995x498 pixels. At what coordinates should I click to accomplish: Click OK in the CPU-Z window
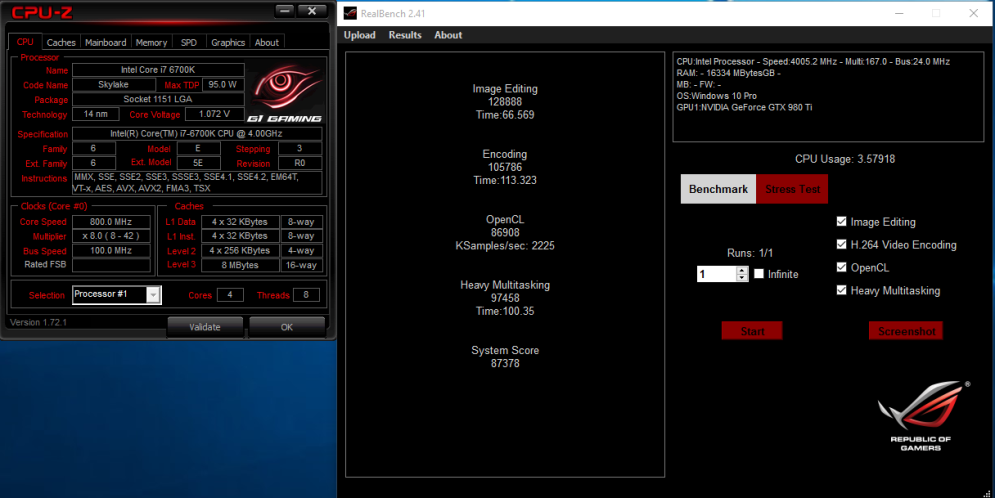click(287, 327)
